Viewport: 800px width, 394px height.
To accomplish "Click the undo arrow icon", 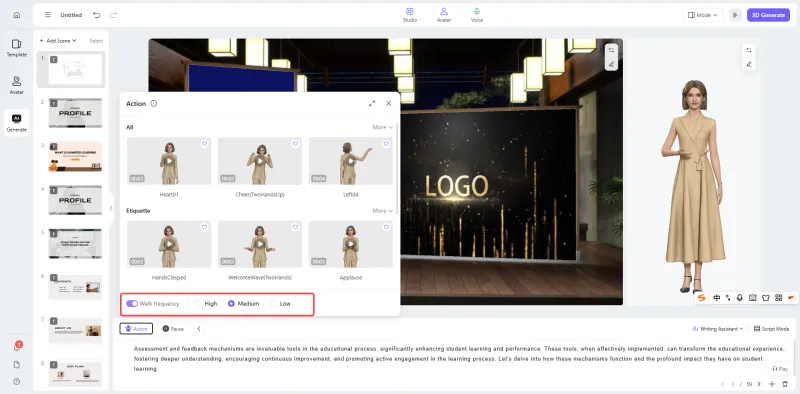I will click(96, 15).
